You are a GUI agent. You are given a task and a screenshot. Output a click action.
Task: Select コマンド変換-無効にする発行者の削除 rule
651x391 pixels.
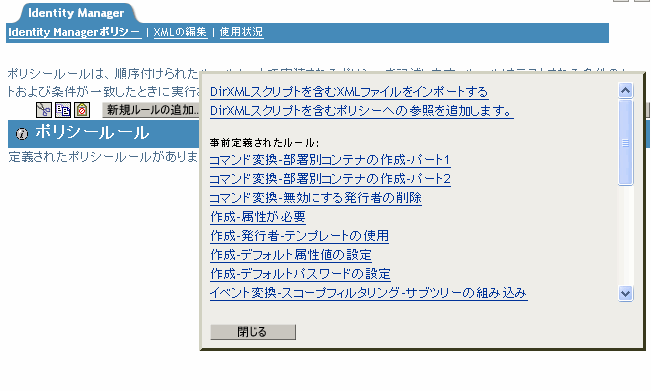point(316,198)
